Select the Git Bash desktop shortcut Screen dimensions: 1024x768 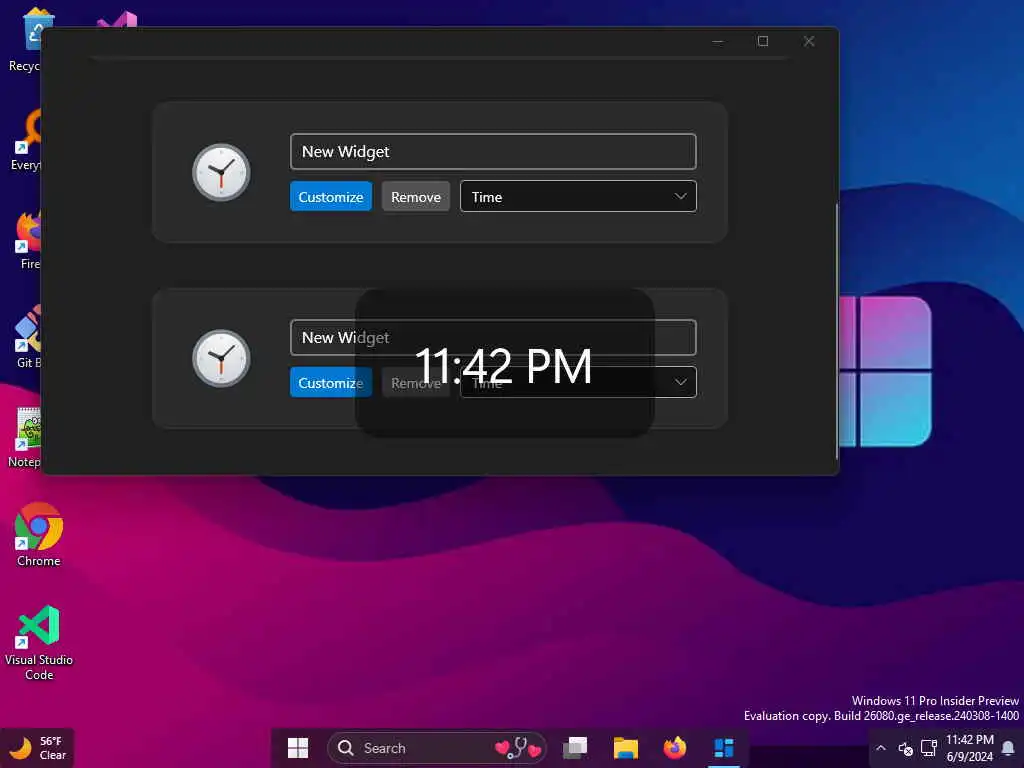click(x=27, y=338)
